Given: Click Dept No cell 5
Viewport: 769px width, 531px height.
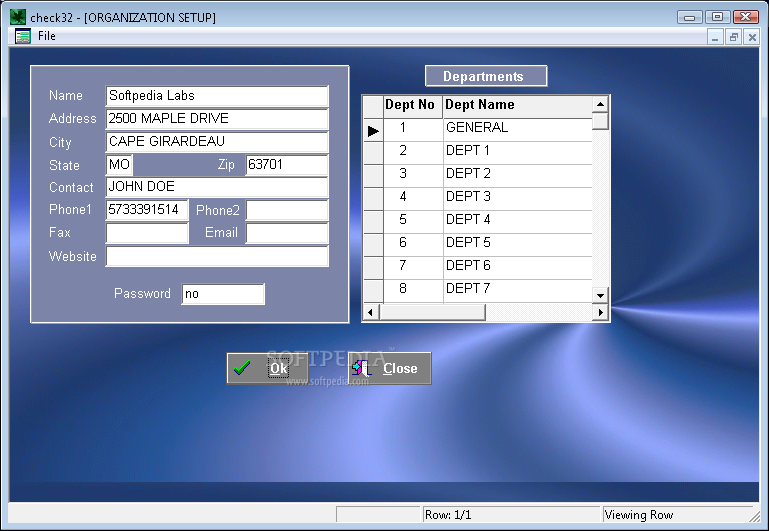Looking at the screenshot, I should [413, 222].
